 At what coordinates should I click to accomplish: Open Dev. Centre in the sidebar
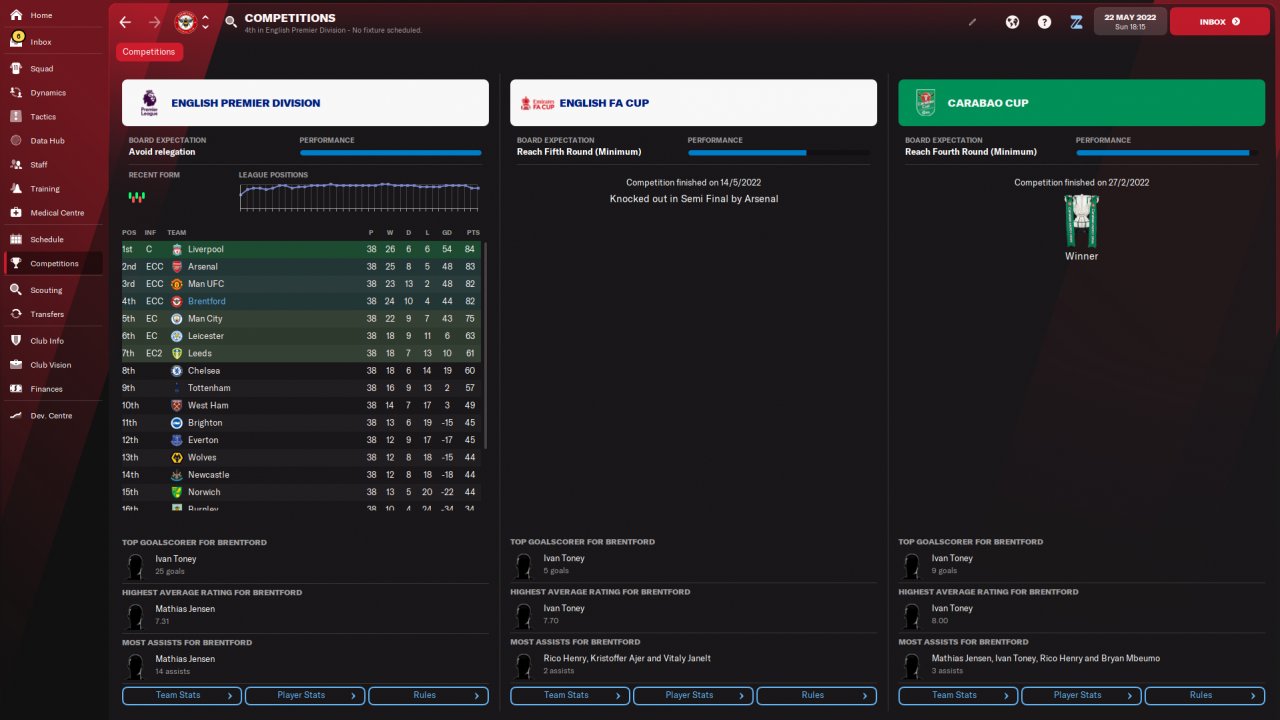52,415
